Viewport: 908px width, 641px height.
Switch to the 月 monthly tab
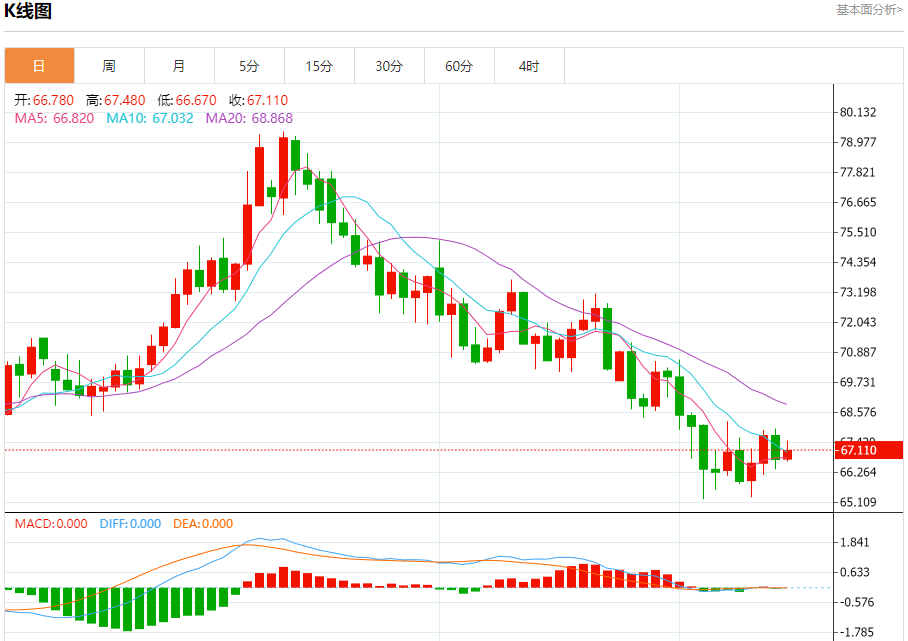pyautogui.click(x=179, y=66)
